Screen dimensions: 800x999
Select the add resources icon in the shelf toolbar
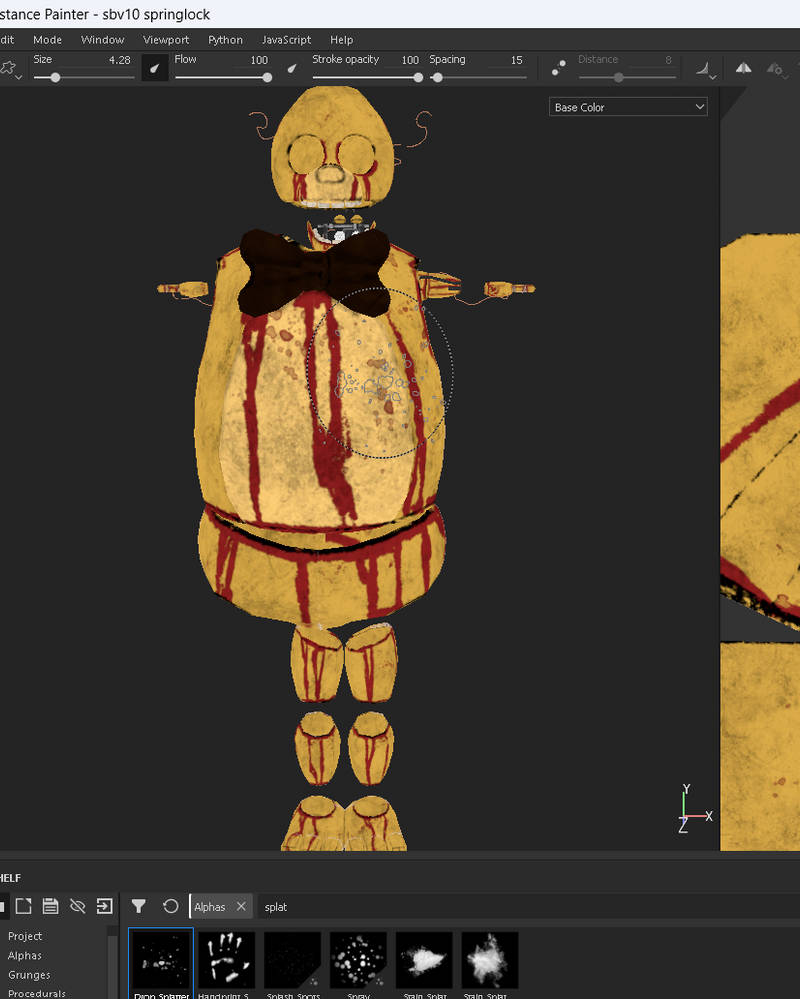click(24, 906)
